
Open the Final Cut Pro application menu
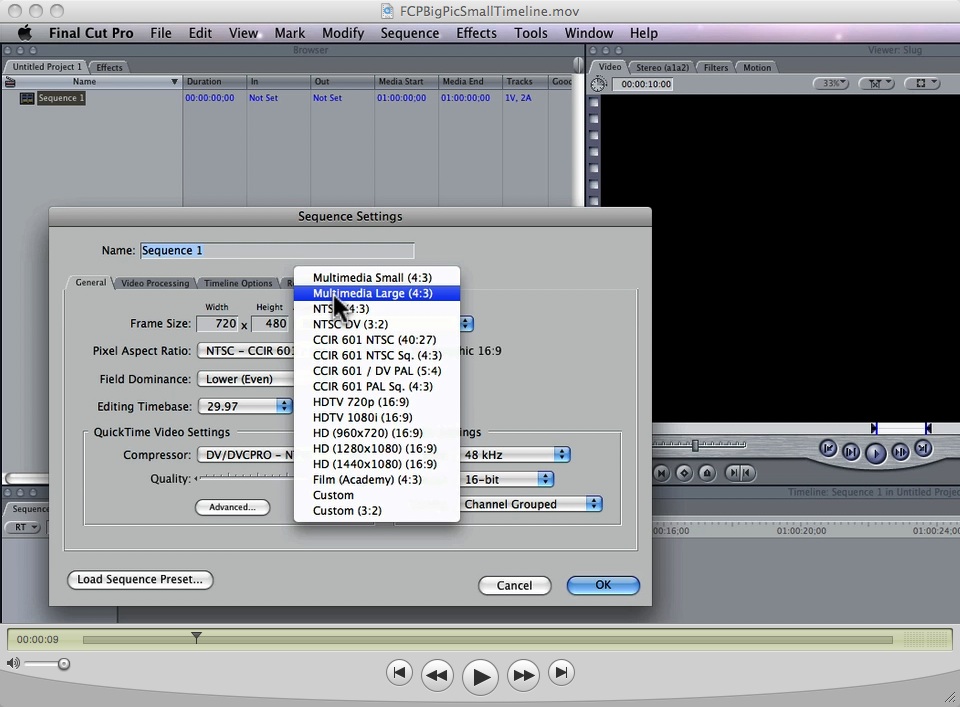coord(91,33)
